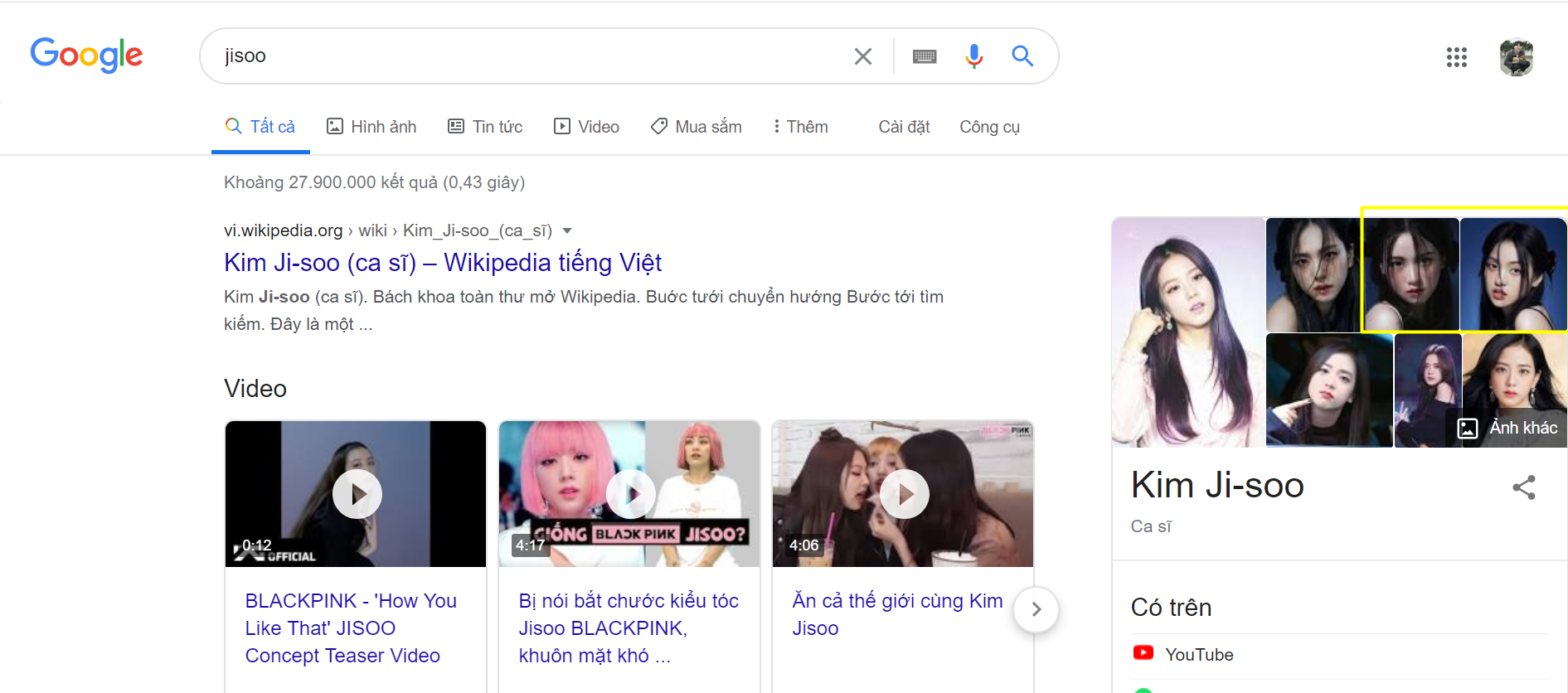Open Cài đặt settings menu
Screen dimensions: 1568x693
(x=904, y=127)
